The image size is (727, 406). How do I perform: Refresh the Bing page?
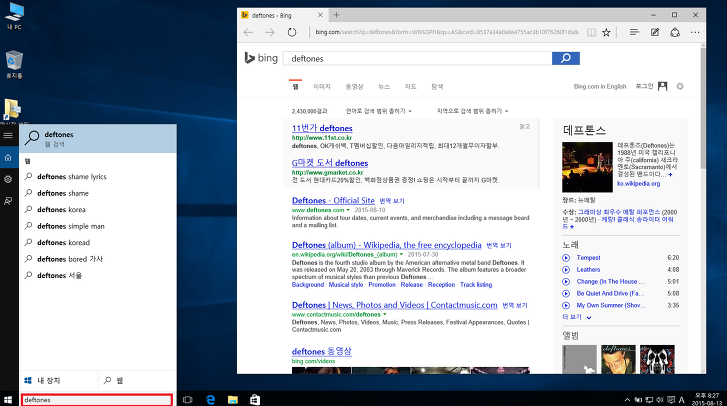(x=292, y=32)
